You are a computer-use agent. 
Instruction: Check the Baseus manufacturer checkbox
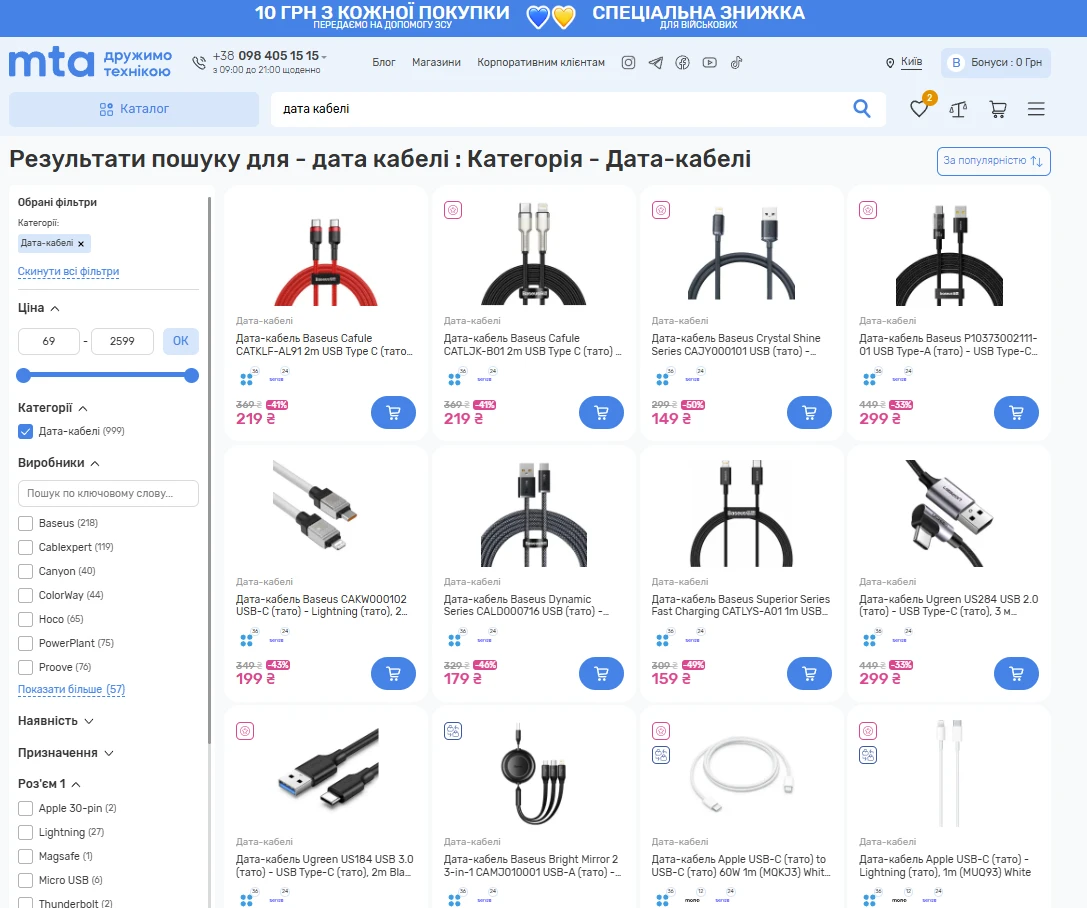click(x=26, y=523)
